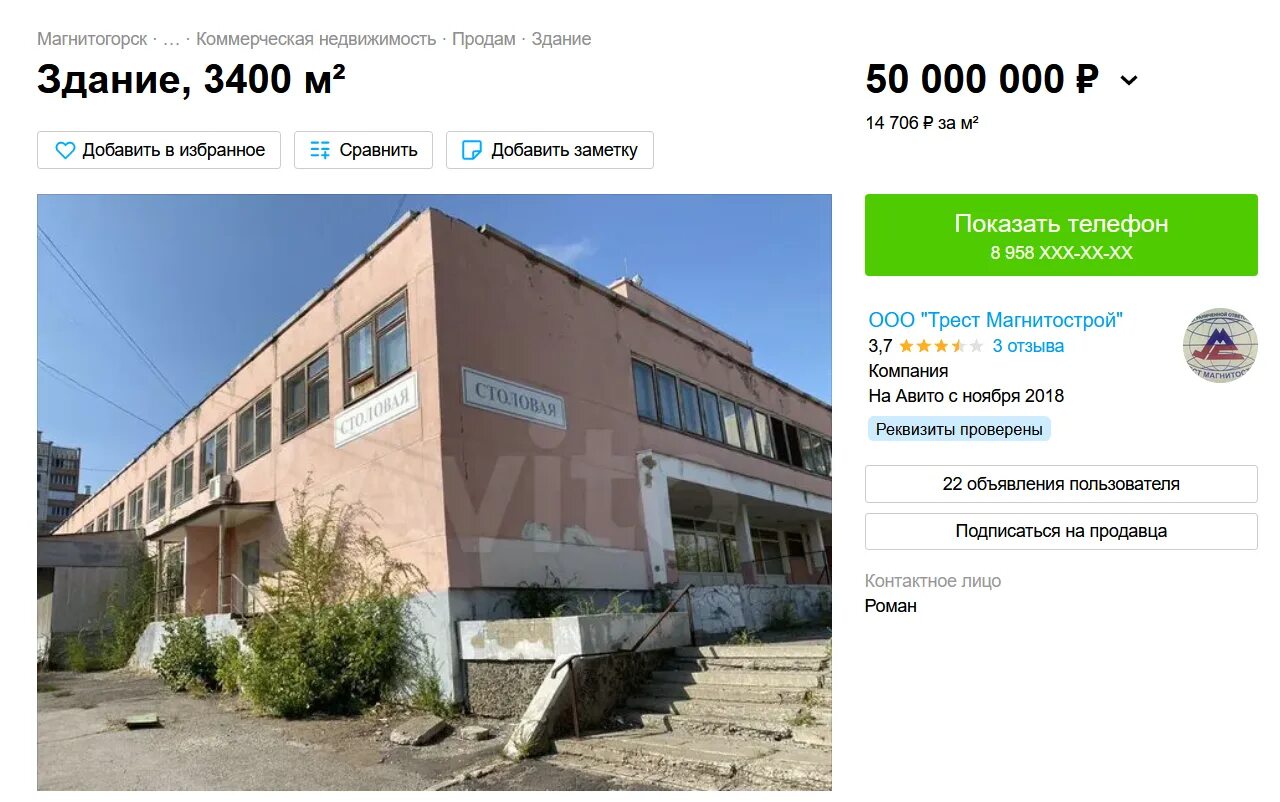Click the heart icon for favorites
1280x802 pixels.
(65, 150)
